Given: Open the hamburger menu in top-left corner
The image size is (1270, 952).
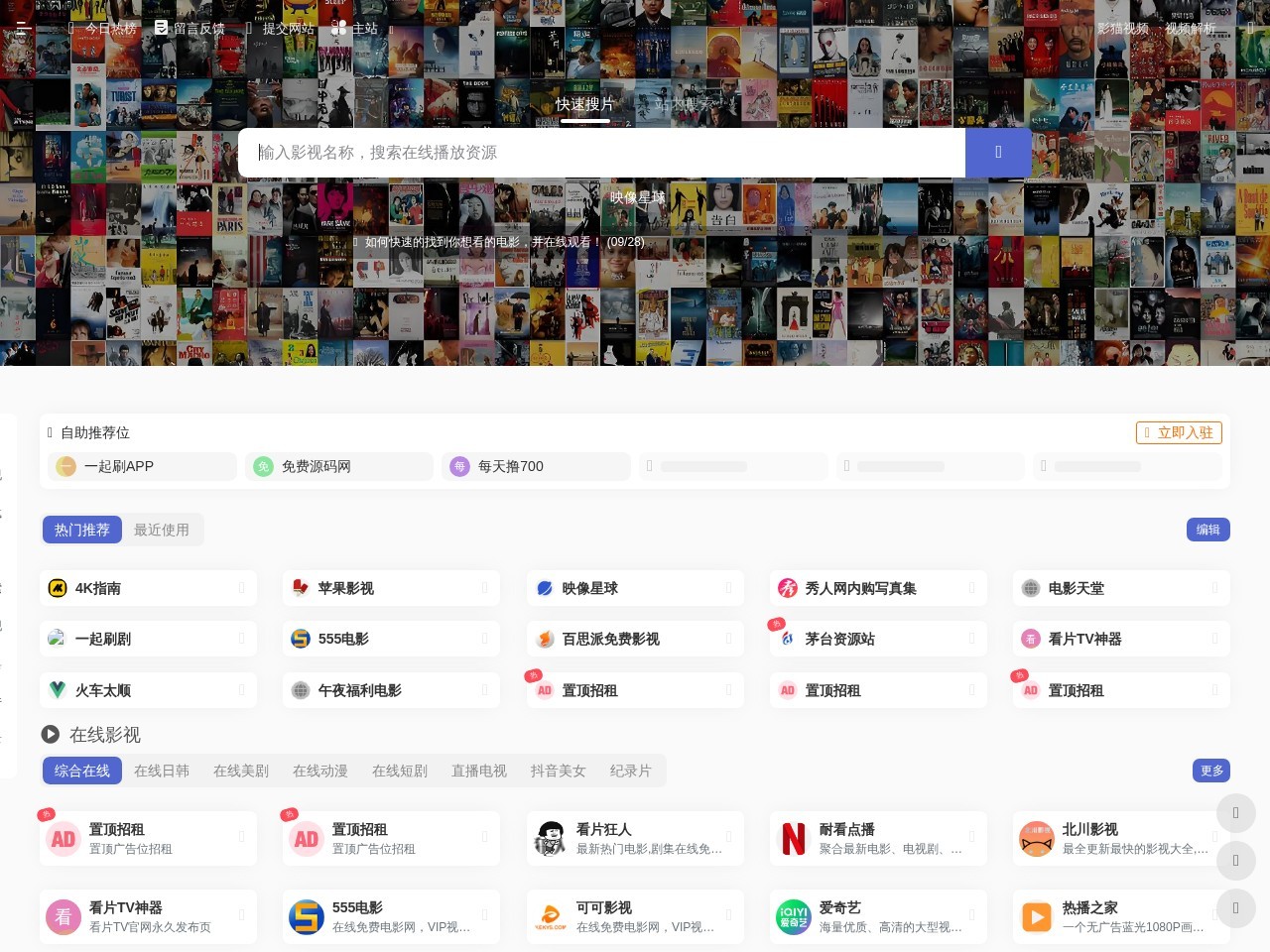Looking at the screenshot, I should point(21,29).
